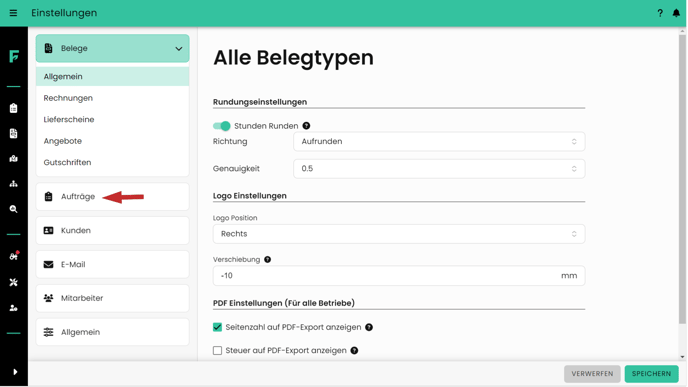Click the info icon beside Stunden Runden

point(306,126)
